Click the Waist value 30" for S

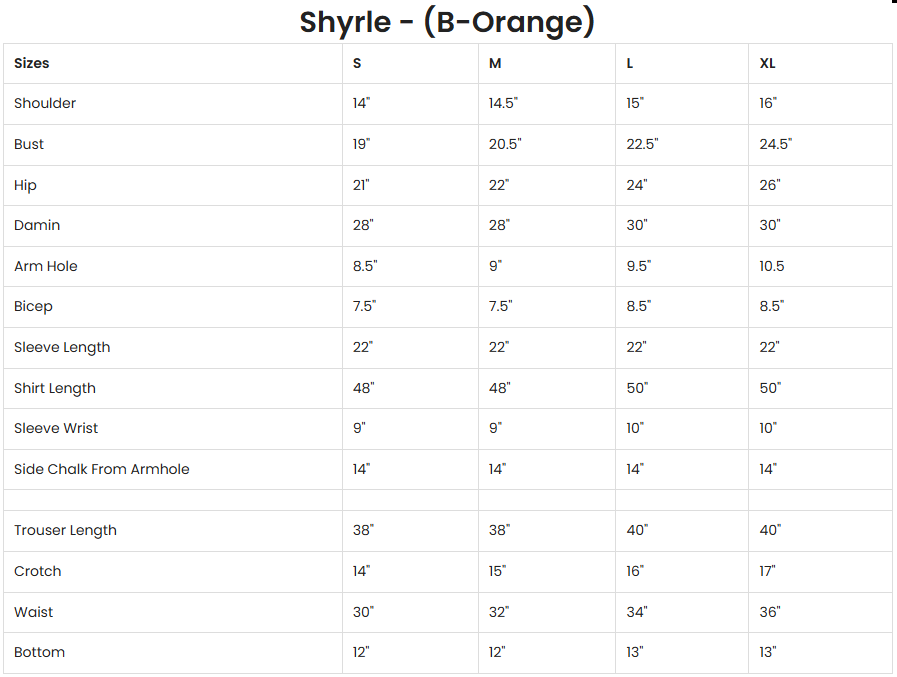point(363,612)
